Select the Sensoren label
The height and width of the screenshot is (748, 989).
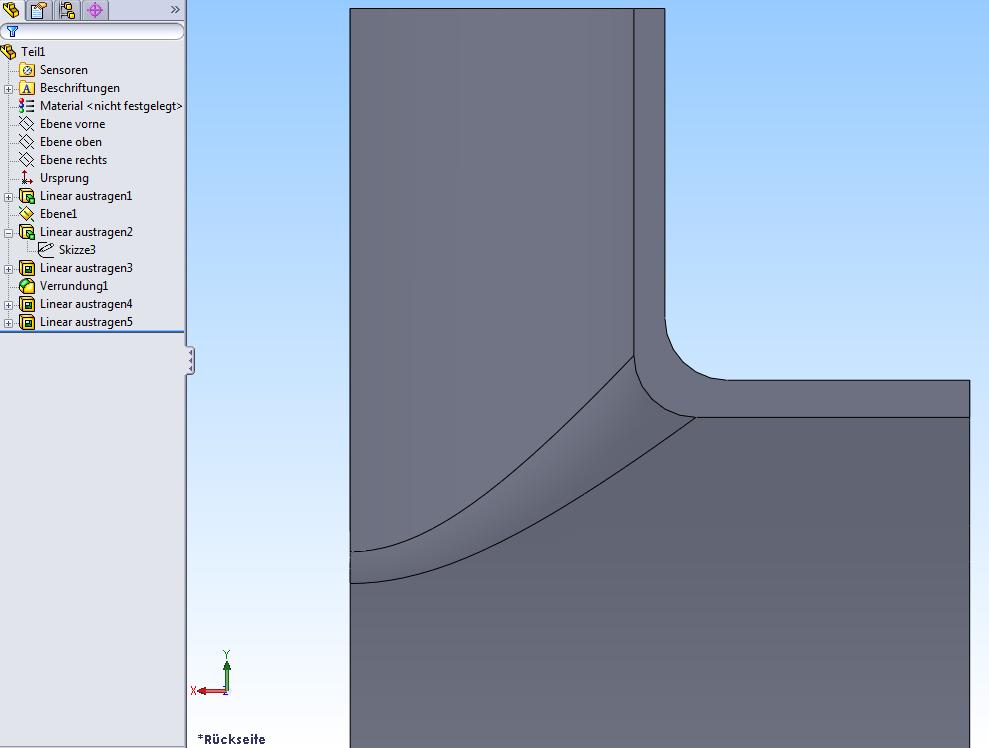(64, 70)
